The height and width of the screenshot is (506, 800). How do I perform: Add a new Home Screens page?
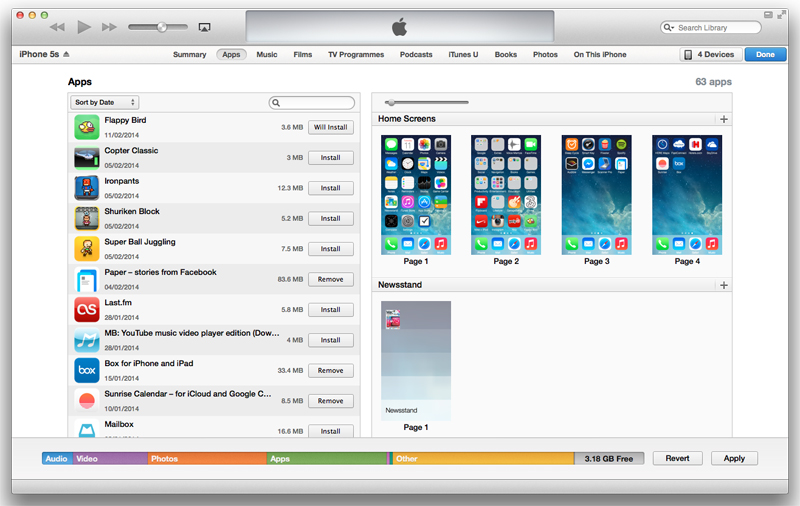coord(723,119)
